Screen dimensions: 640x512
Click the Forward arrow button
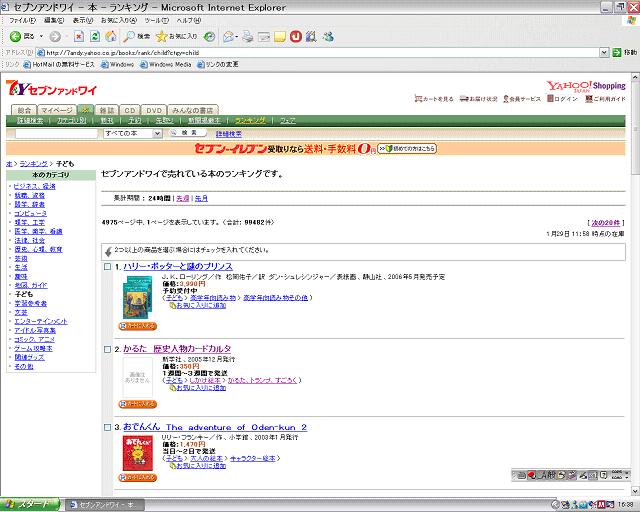tap(55, 37)
